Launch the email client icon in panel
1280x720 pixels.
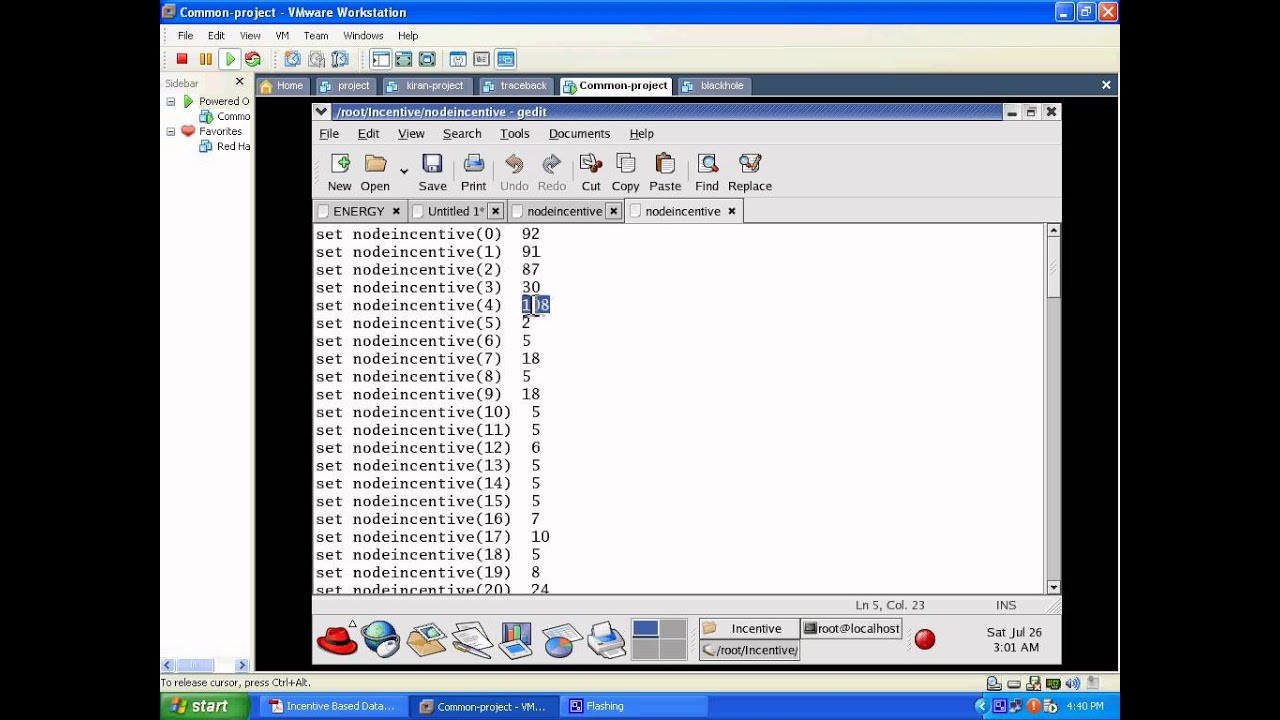426,638
